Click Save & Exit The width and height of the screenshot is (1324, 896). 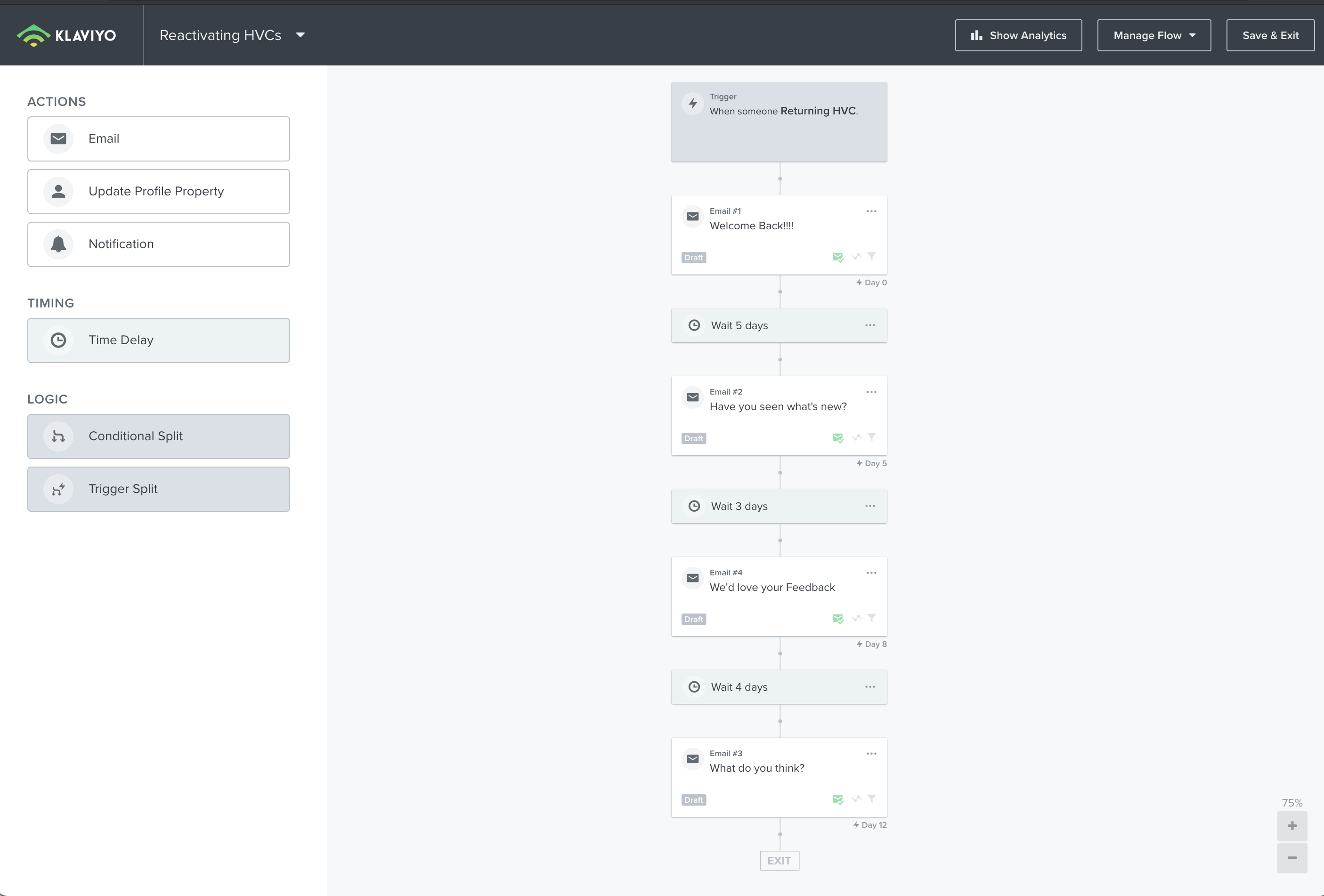(x=1270, y=35)
